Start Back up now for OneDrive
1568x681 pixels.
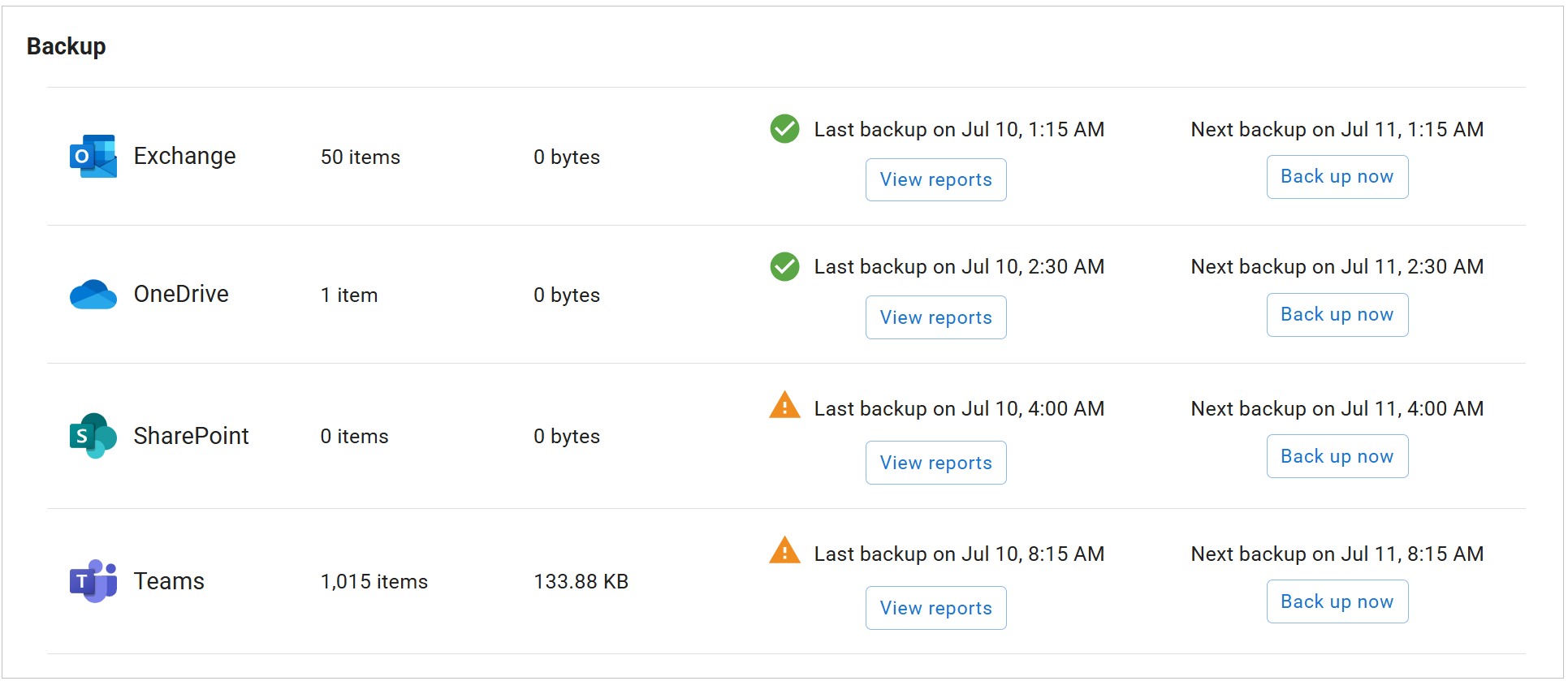click(x=1337, y=315)
